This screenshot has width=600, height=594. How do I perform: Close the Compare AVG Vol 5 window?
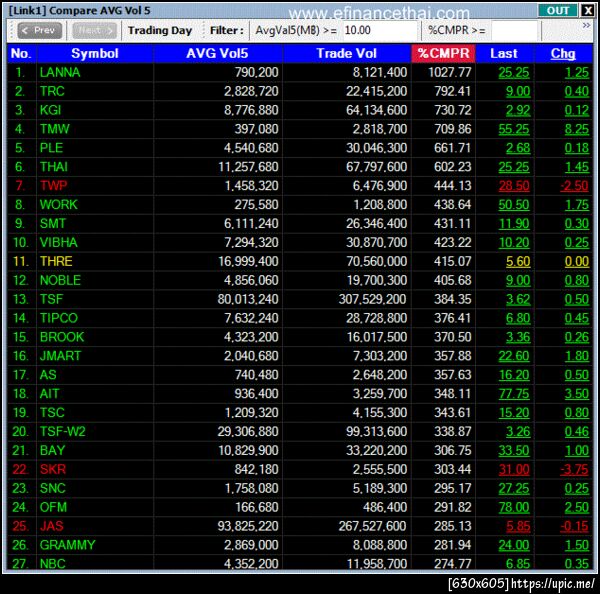pyautogui.click(x=587, y=10)
